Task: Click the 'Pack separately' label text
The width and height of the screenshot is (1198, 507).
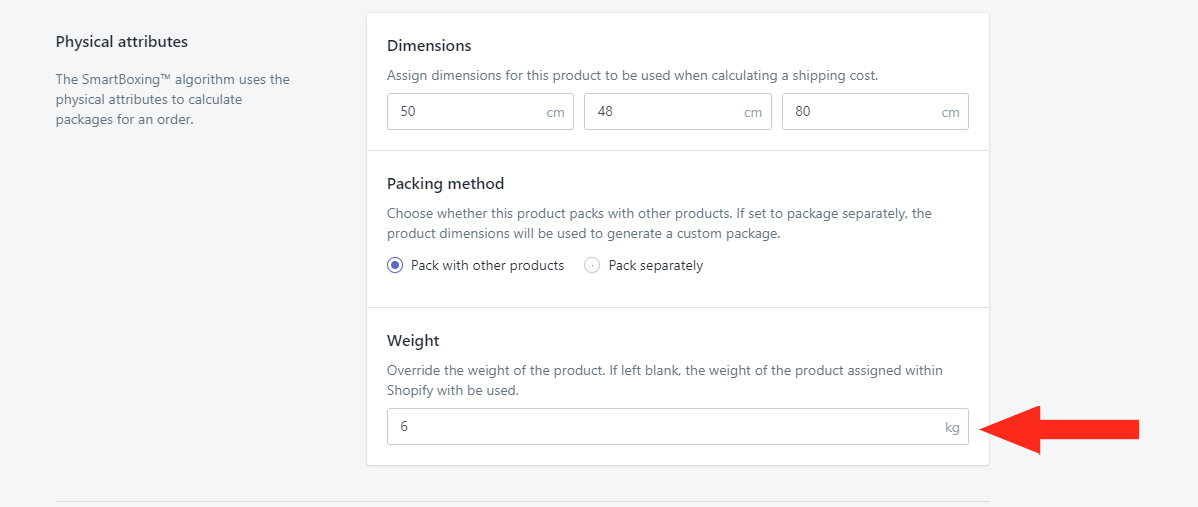Action: (656, 266)
